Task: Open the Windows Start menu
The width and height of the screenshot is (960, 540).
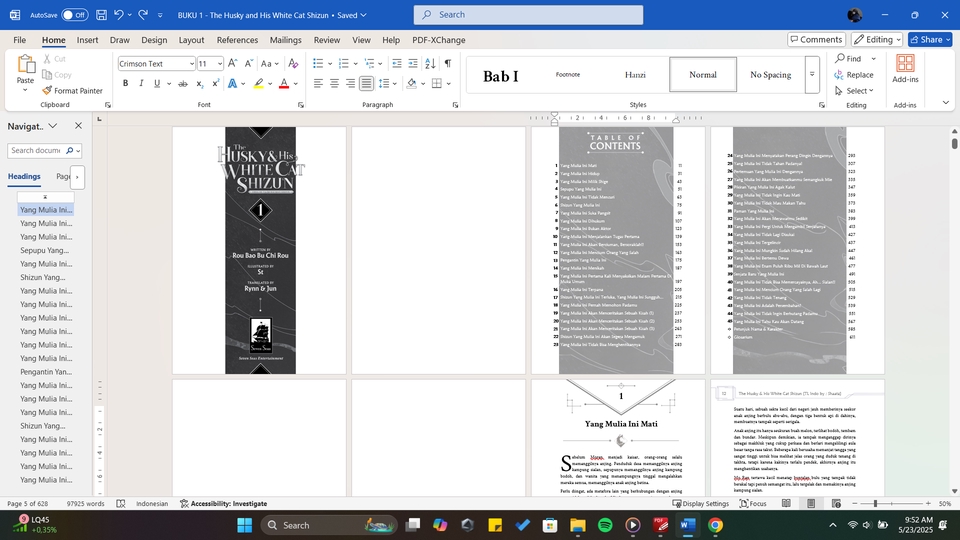Action: [x=244, y=525]
